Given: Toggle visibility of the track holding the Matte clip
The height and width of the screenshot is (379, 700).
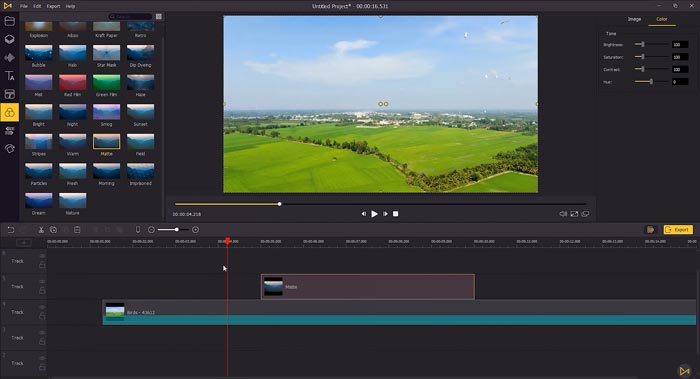Looking at the screenshot, I should pyautogui.click(x=42, y=282).
